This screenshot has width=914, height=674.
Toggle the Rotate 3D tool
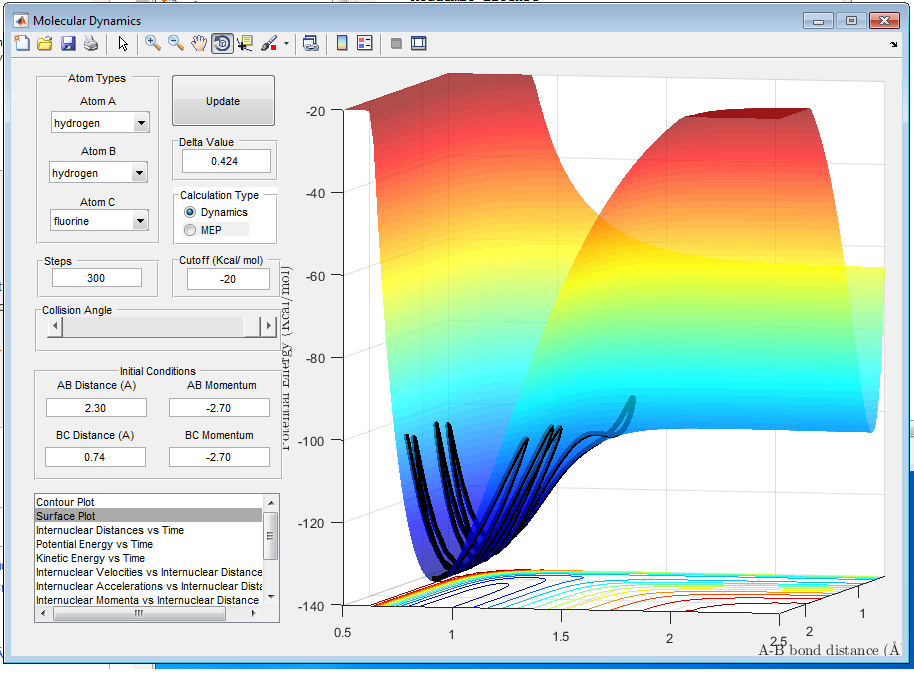tap(222, 43)
